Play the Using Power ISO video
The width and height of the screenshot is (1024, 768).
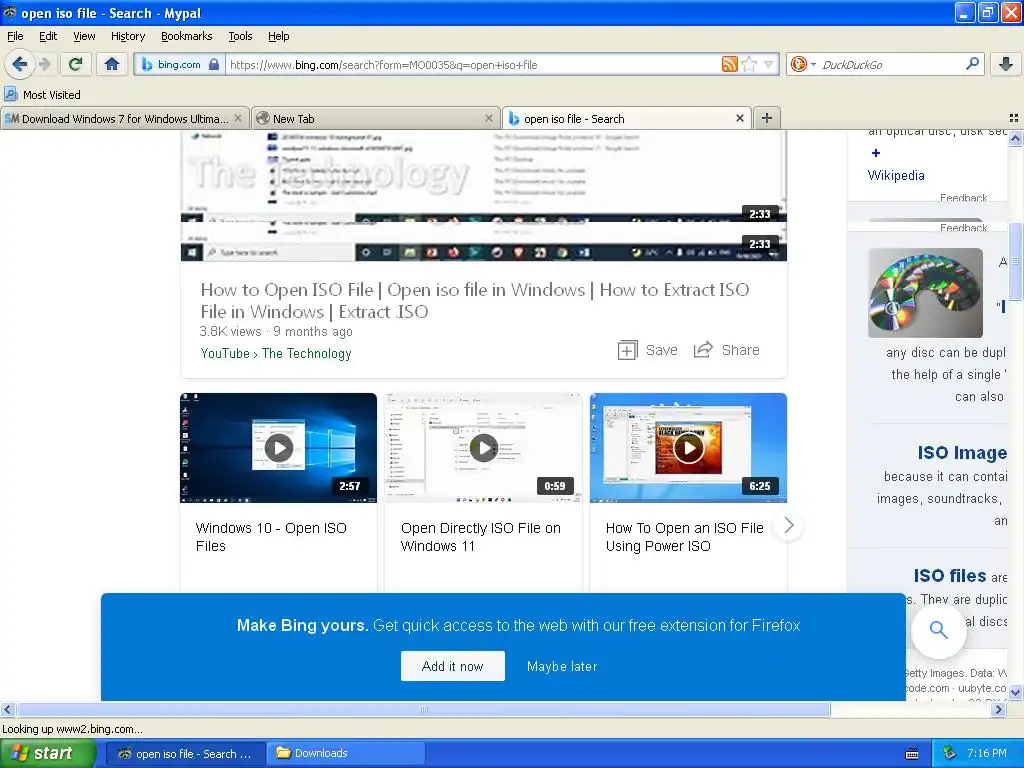click(688, 448)
